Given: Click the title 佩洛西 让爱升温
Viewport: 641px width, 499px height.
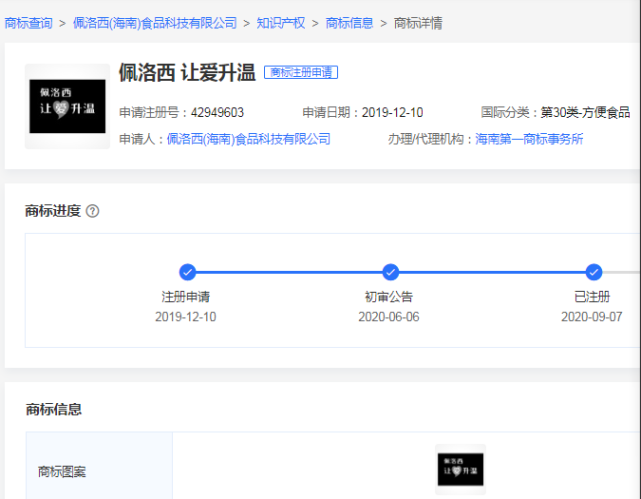Looking at the screenshot, I should pos(187,72).
